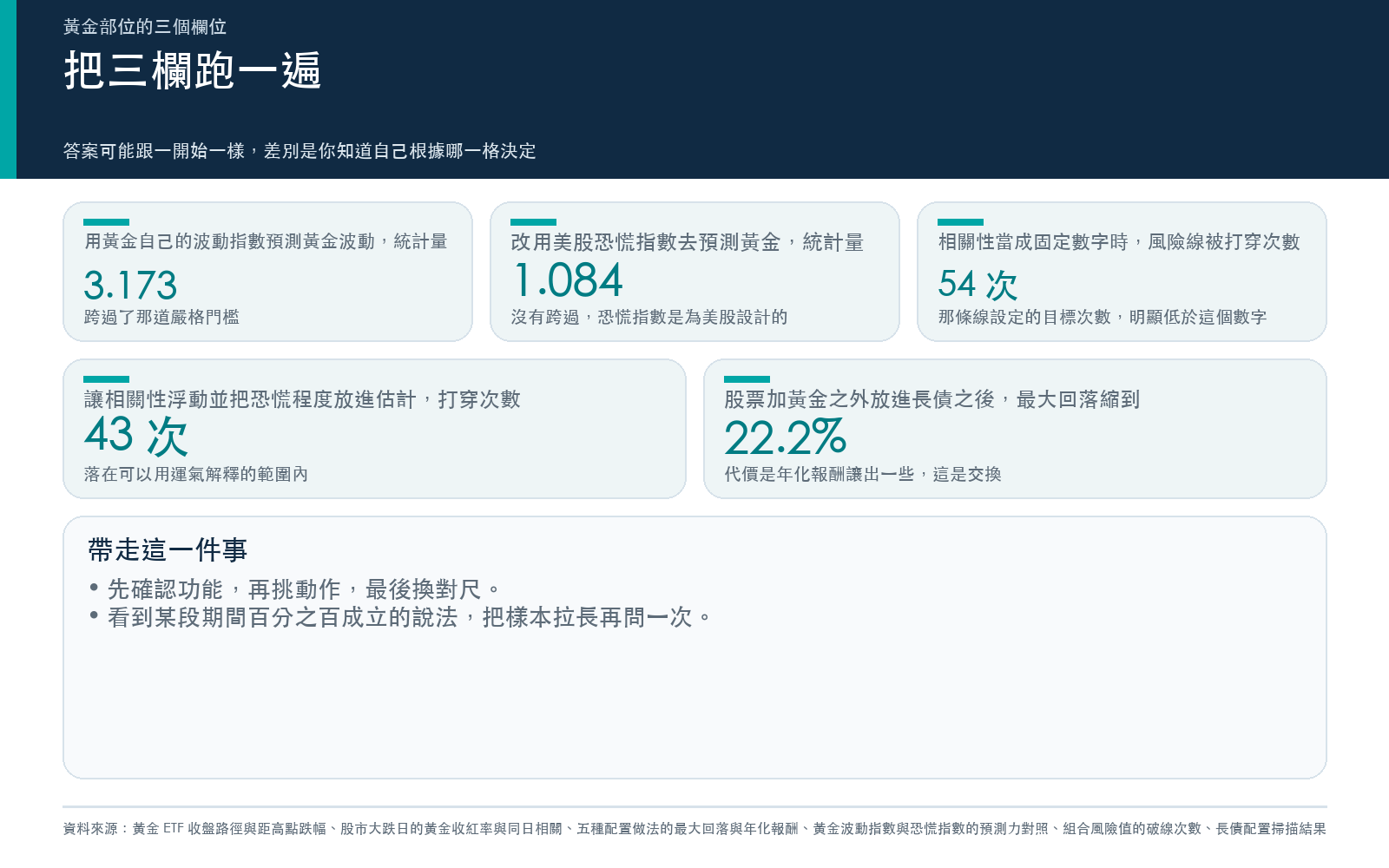The height and width of the screenshot is (868, 1389).
Task: Click the subtitle starting with 答案可能跟一開始一樣
Action: (300, 151)
